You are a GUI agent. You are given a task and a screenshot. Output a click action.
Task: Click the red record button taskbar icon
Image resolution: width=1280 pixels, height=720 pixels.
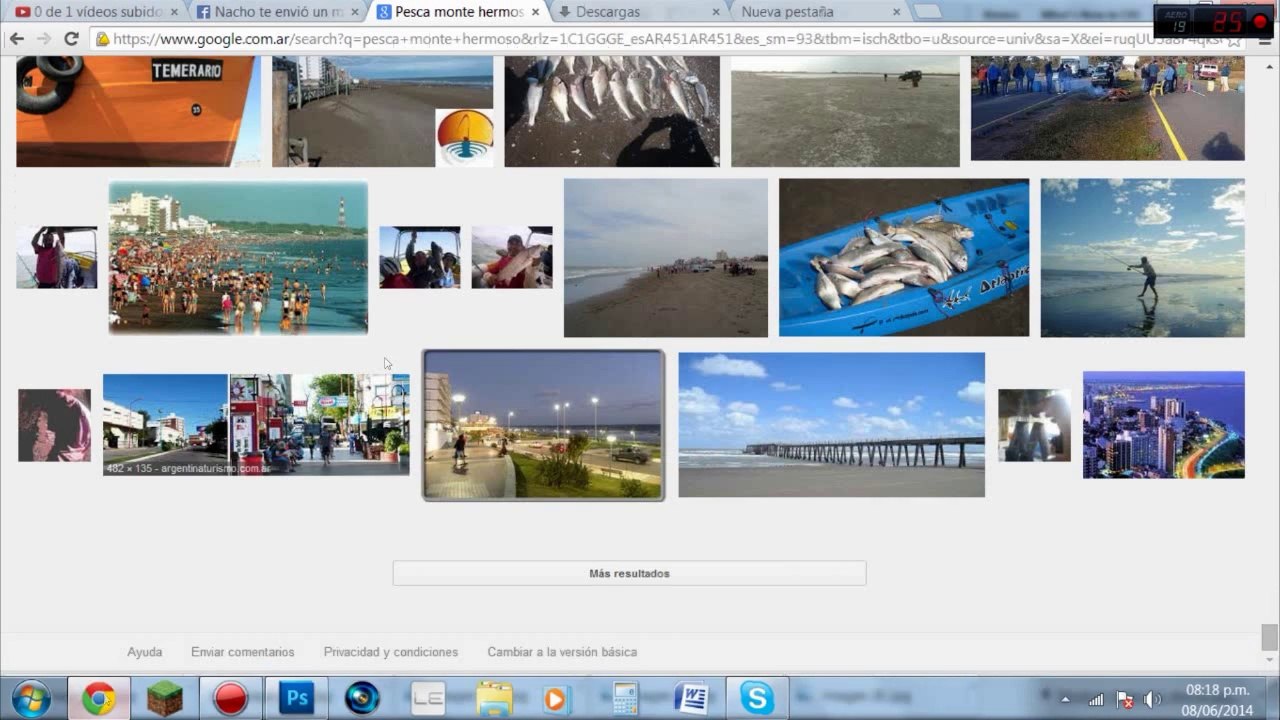[x=230, y=698]
